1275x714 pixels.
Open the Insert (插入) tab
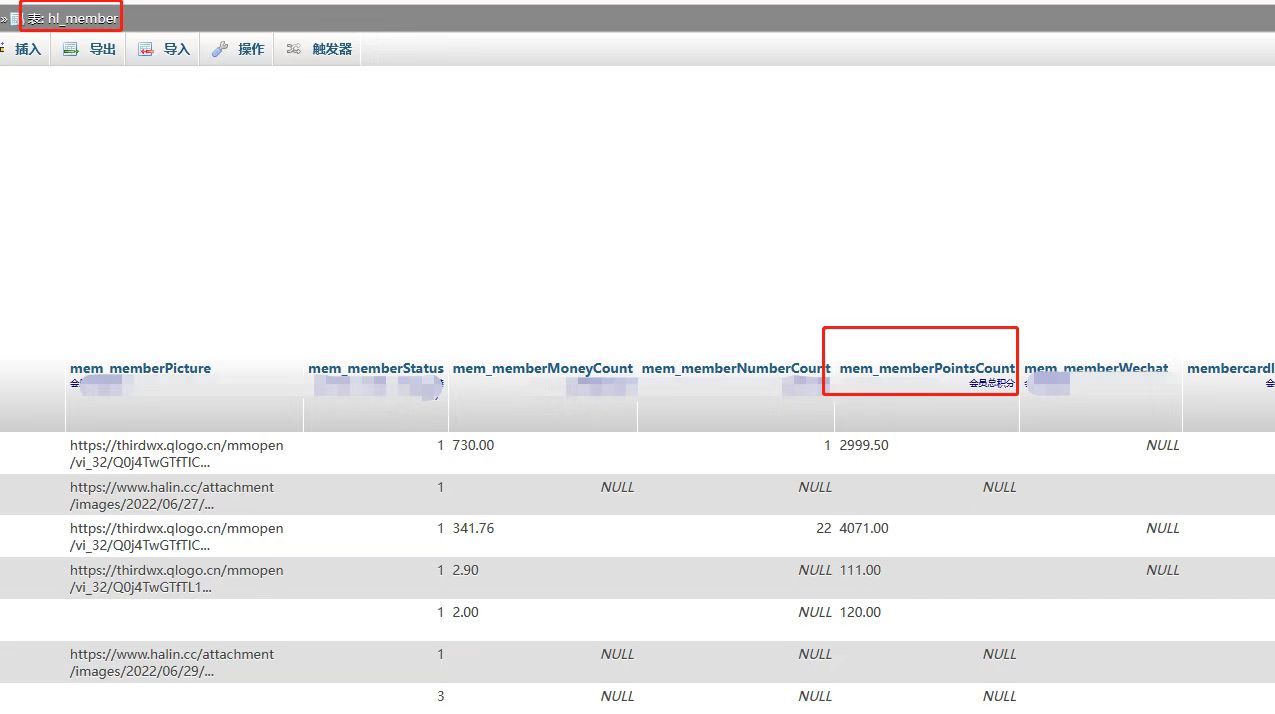click(27, 49)
